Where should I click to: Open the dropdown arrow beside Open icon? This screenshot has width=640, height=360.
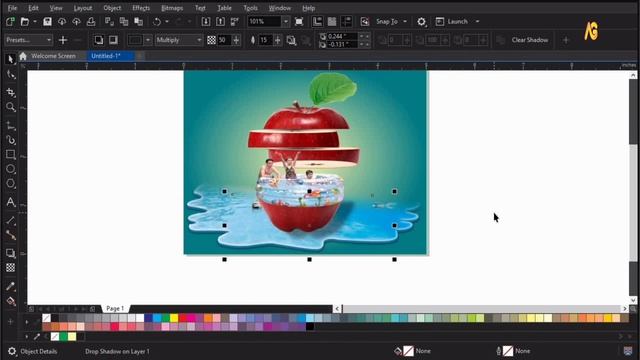tap(35, 22)
